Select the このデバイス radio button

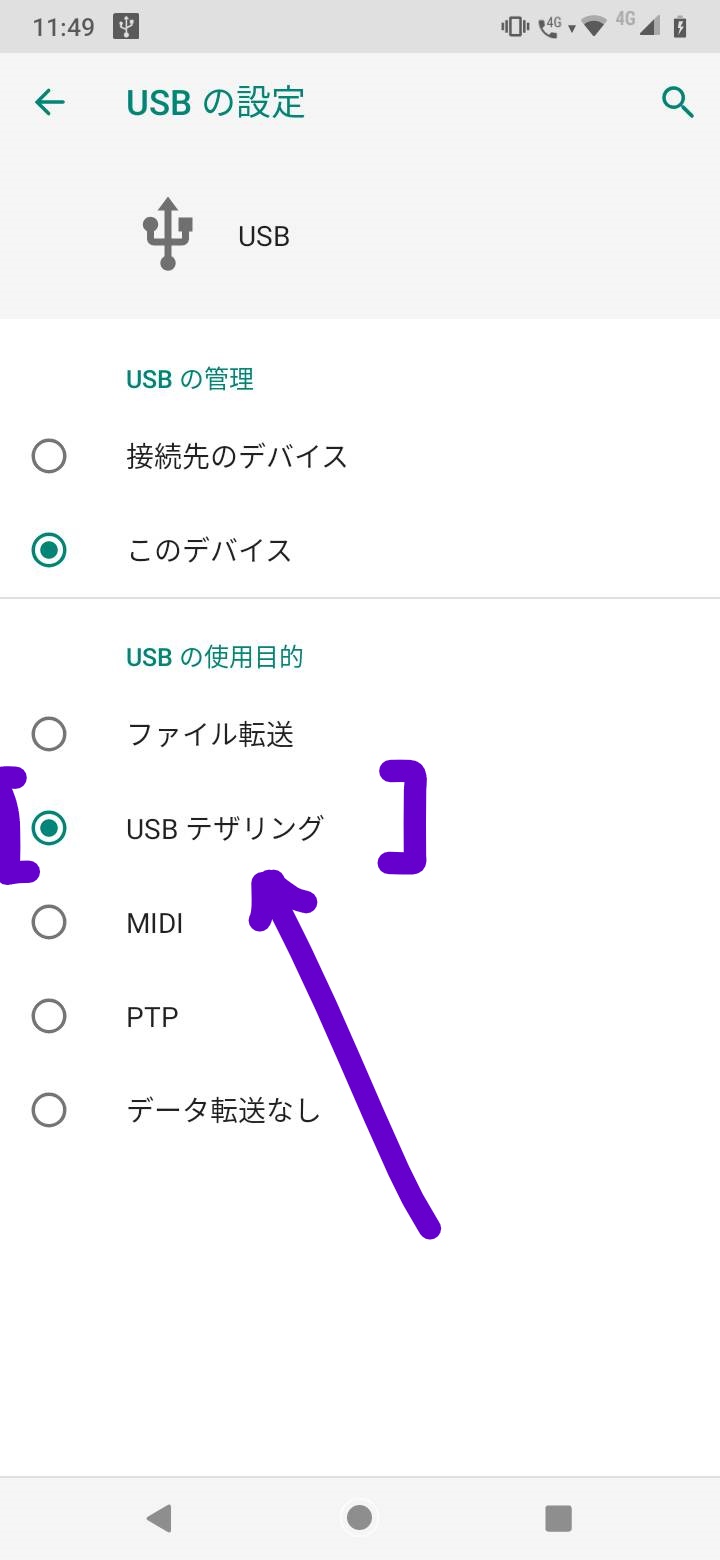[49, 551]
